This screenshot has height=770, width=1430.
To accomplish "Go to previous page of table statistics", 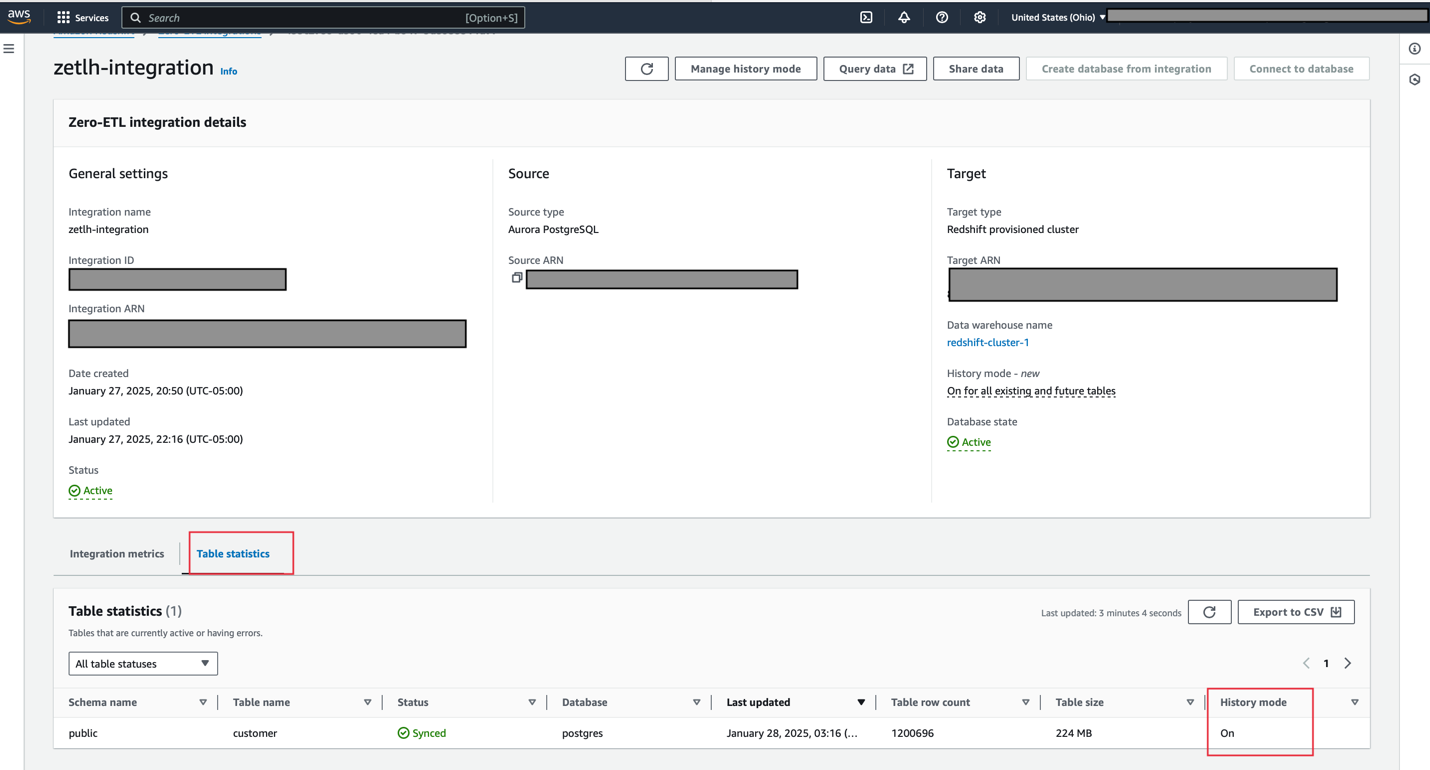I will point(1306,663).
